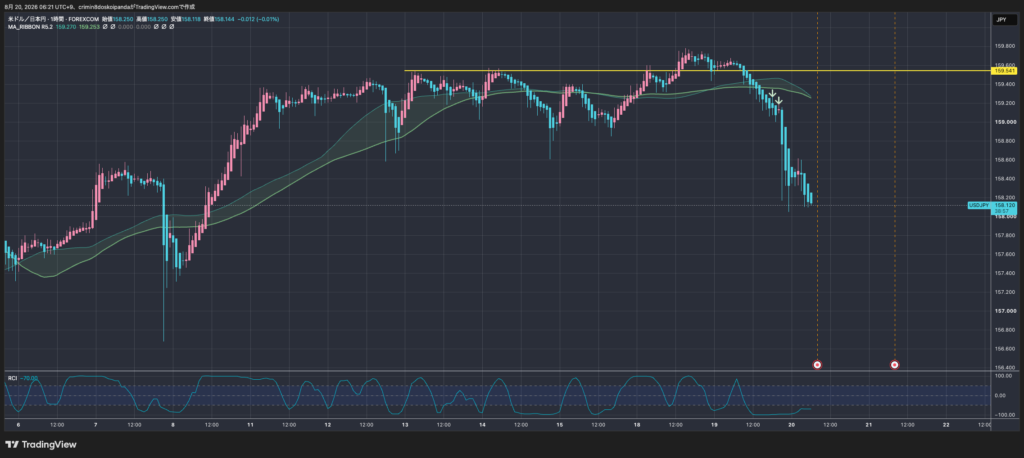Viewport: 1024px width, 458px height.
Task: Click the bold 157.000 price axis label
Action: [1004, 311]
